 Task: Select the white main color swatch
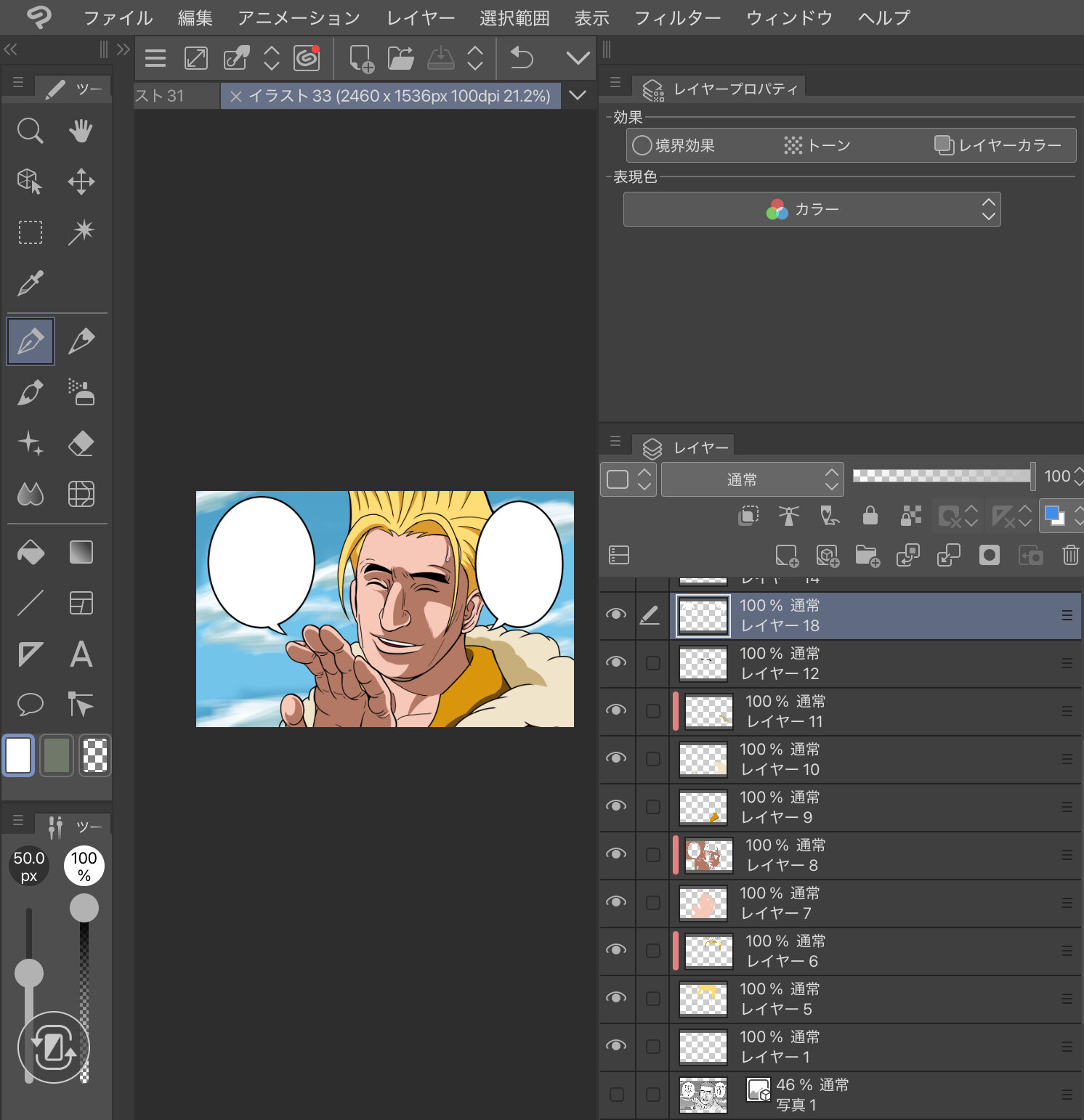pyautogui.click(x=19, y=755)
